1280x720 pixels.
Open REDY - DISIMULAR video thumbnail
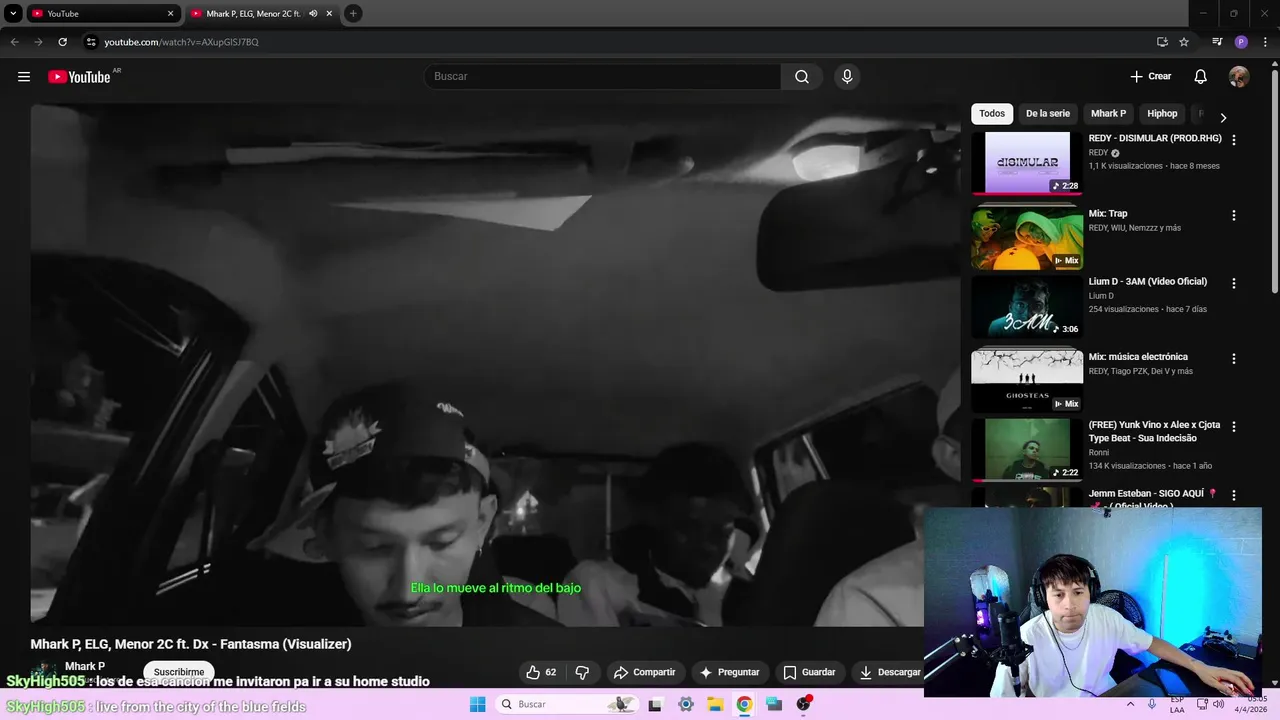coord(1027,162)
